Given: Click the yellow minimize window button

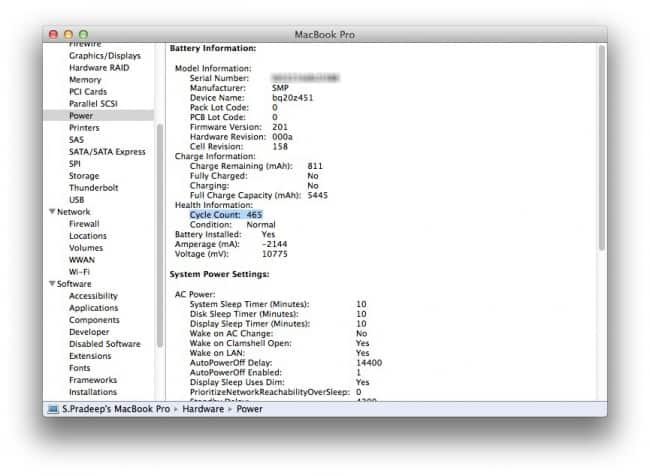Looking at the screenshot, I should point(68,34).
